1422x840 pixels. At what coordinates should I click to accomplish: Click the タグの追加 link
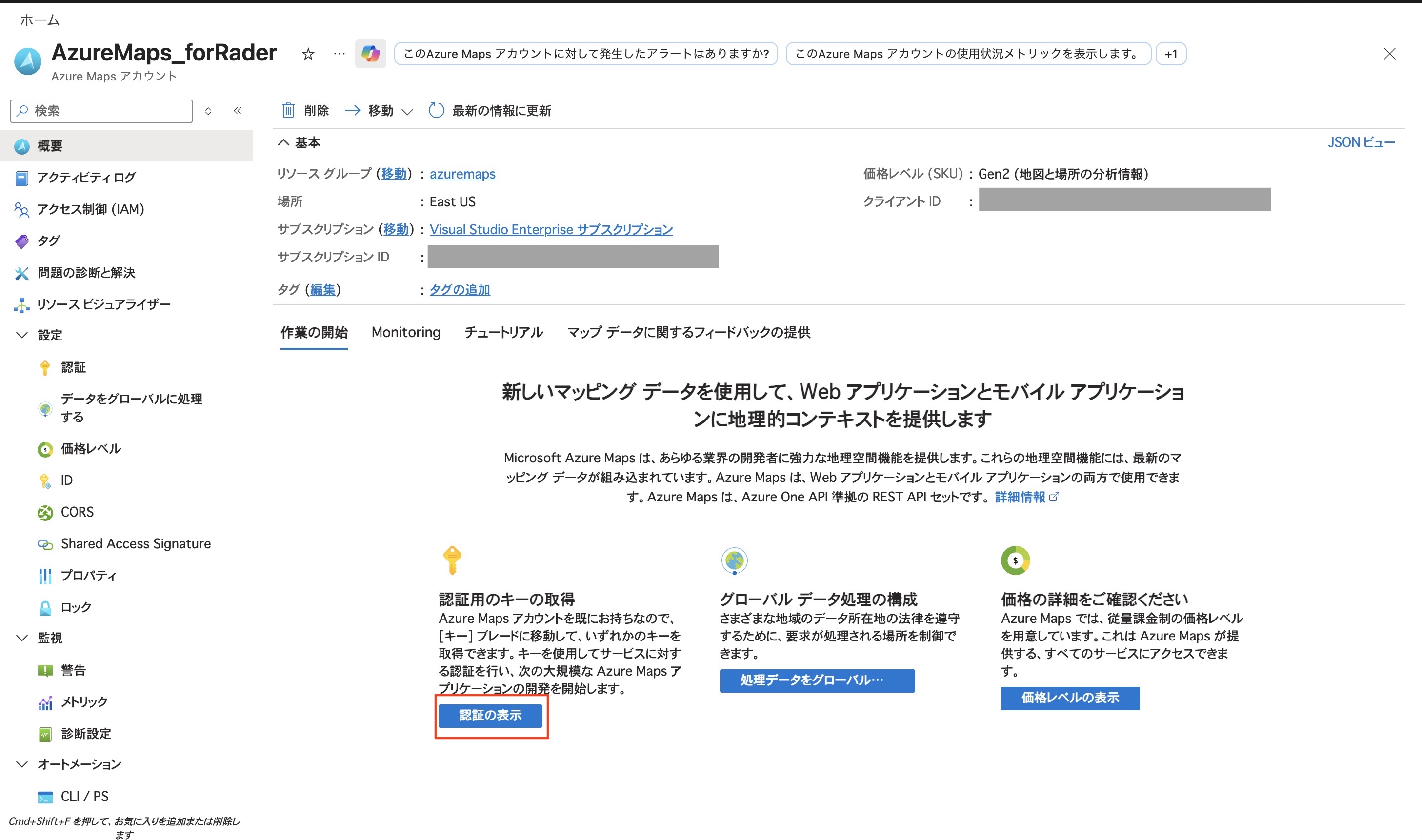click(460, 290)
